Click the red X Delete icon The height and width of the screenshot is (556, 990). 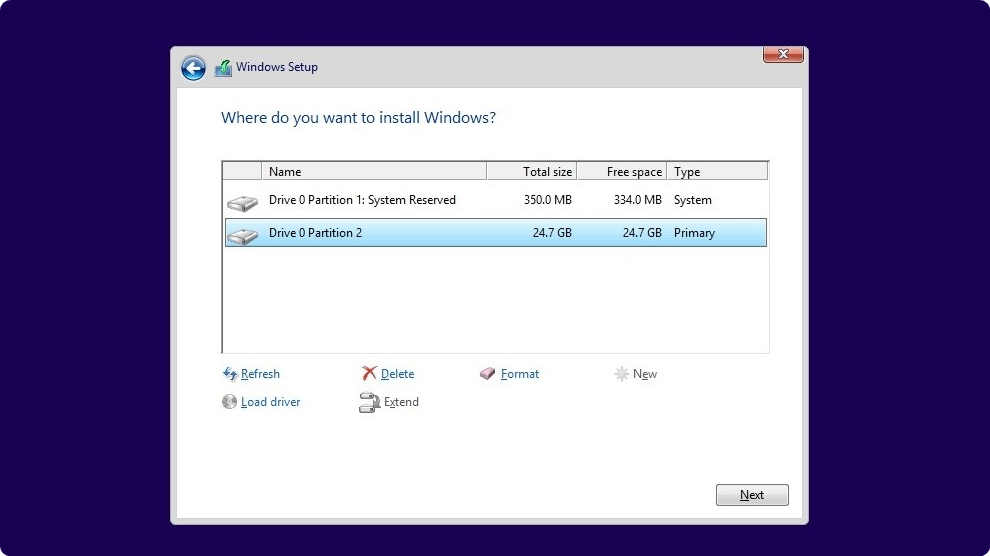click(369, 374)
